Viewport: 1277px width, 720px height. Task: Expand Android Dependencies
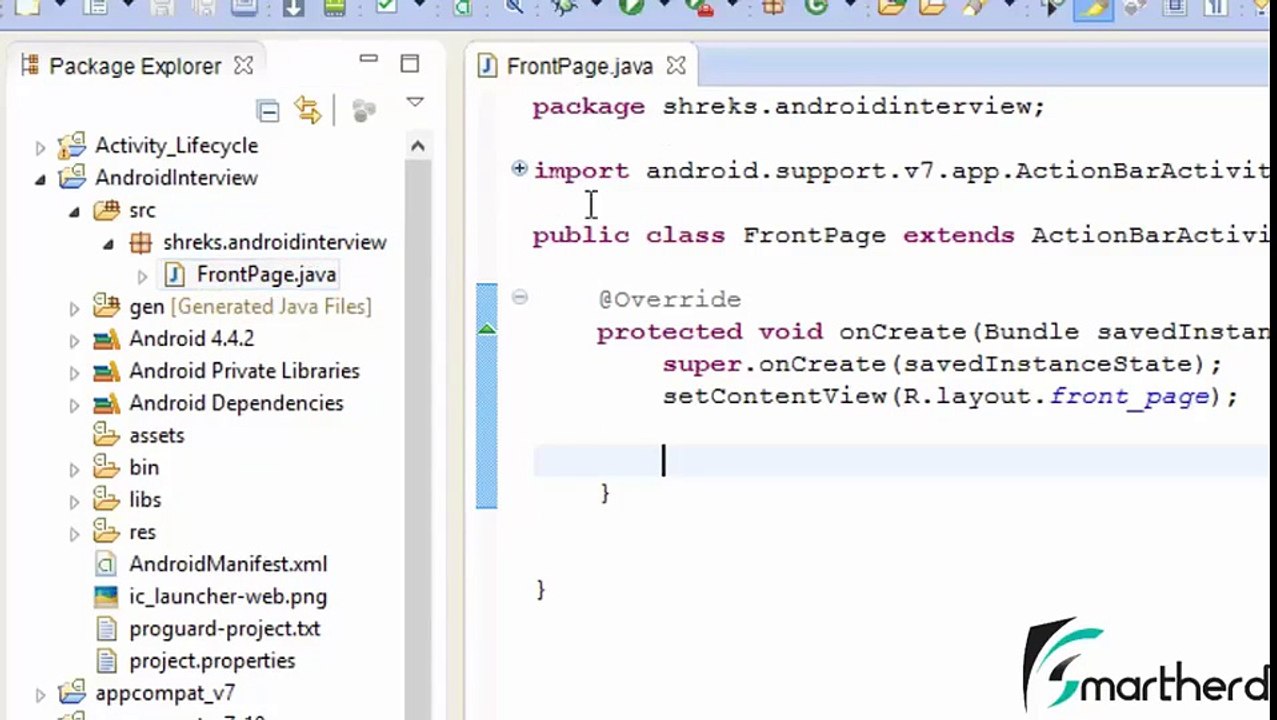click(74, 404)
